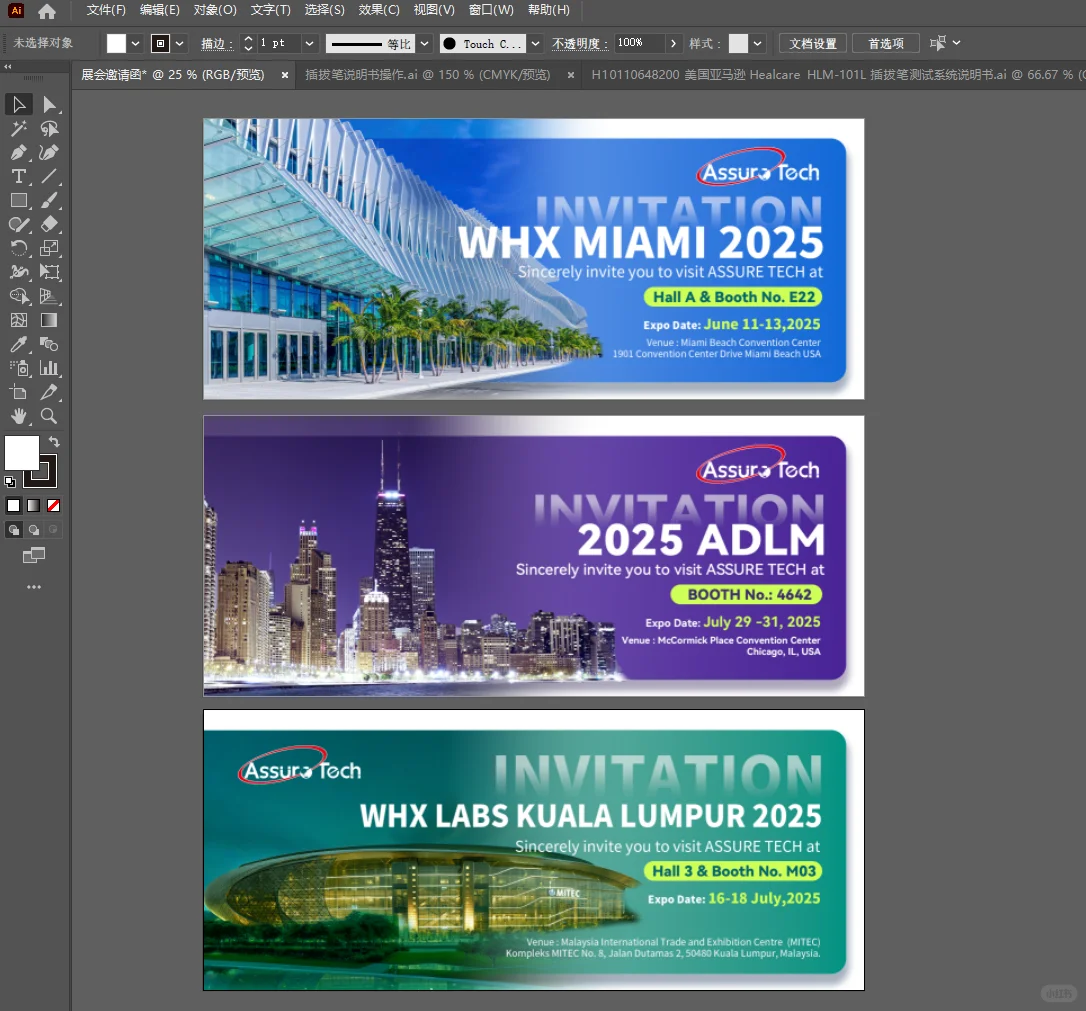Select the Pen tool
The height and width of the screenshot is (1011, 1086).
pyautogui.click(x=19, y=152)
